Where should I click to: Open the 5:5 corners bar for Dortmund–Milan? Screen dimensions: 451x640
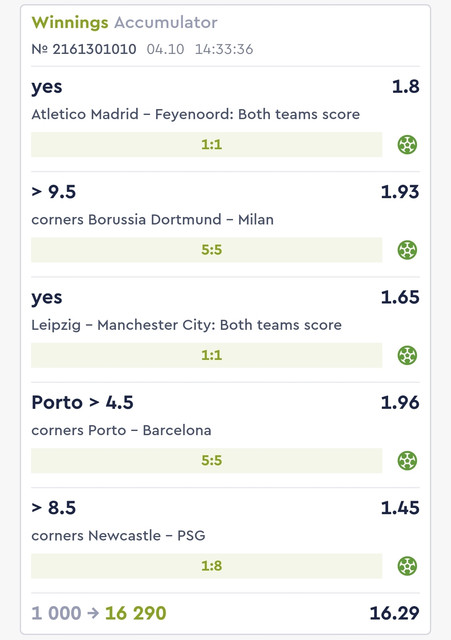click(x=207, y=250)
